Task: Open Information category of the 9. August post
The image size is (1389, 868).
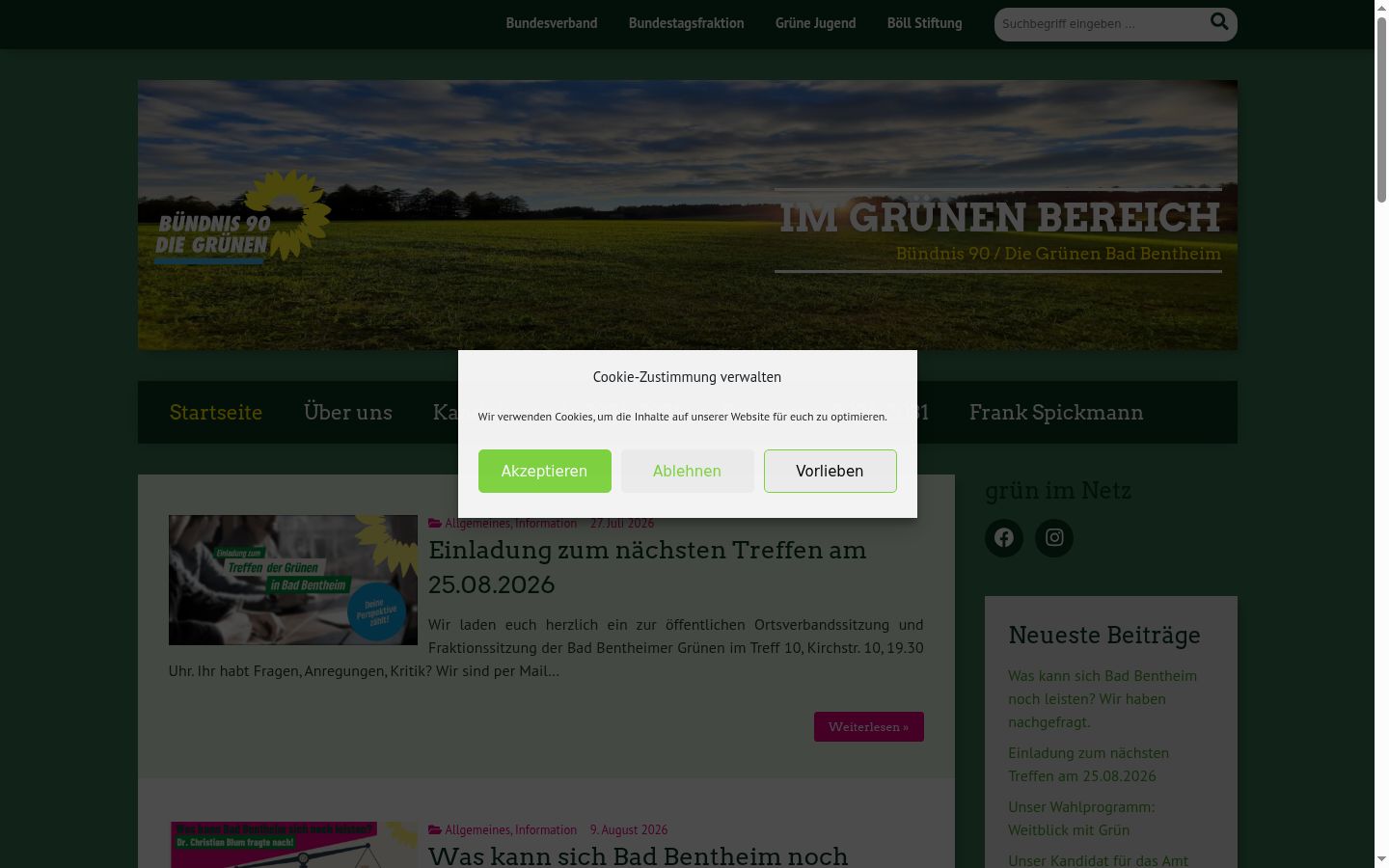Action: (546, 829)
